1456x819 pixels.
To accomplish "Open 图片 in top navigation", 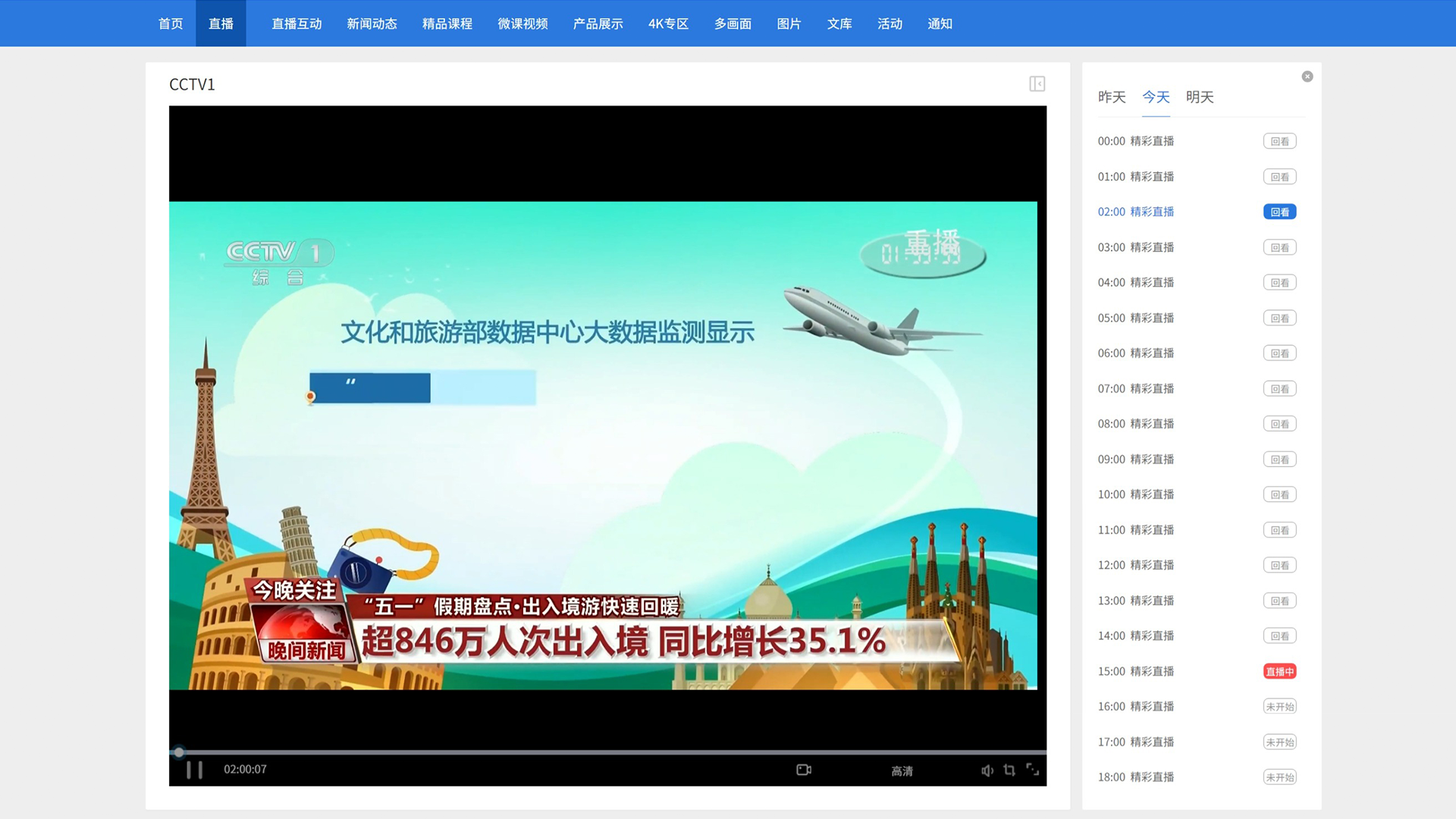I will click(x=789, y=24).
